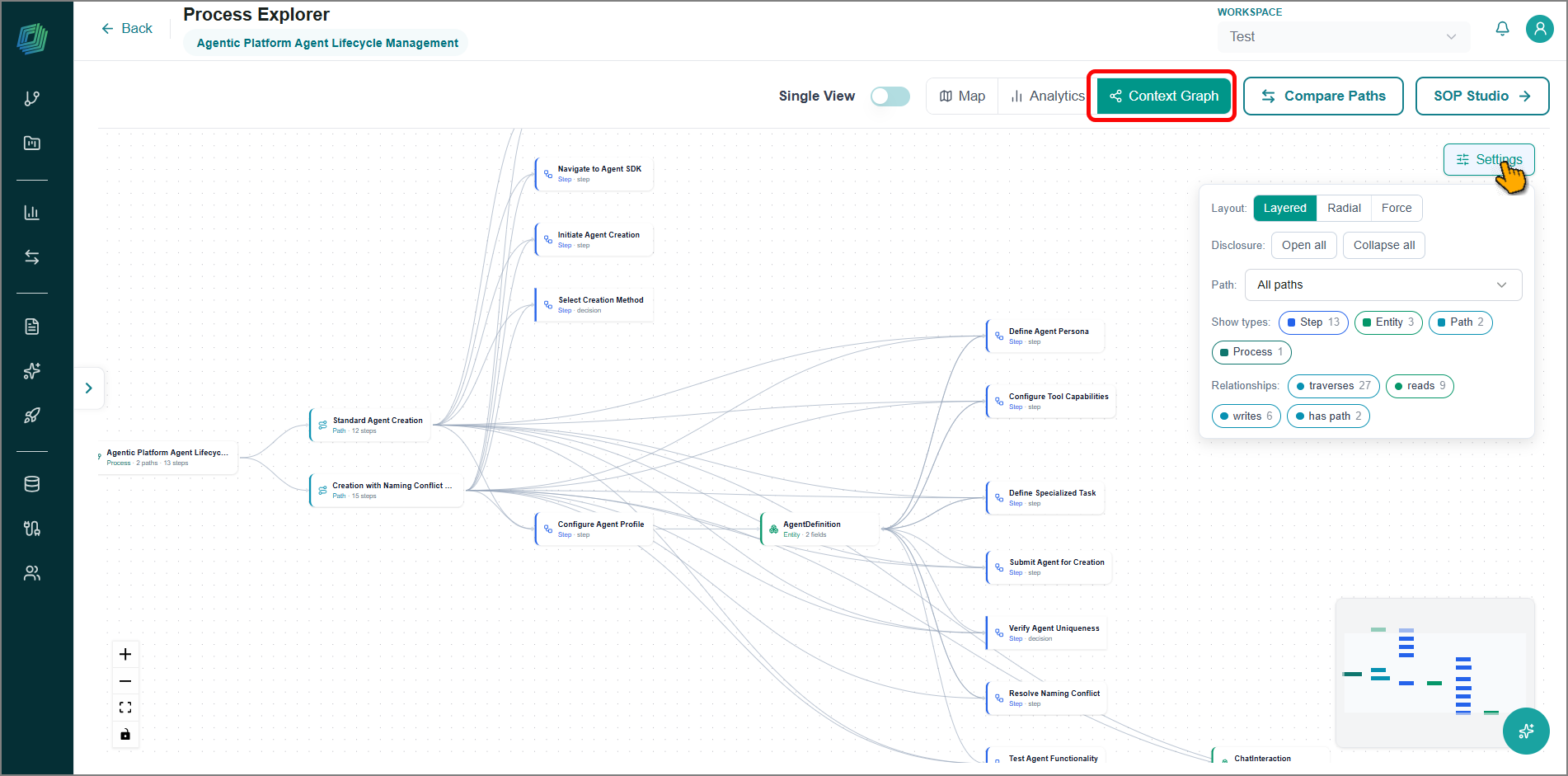This screenshot has height=776, width=1568.
Task: Select the Force layout
Action: (1397, 209)
